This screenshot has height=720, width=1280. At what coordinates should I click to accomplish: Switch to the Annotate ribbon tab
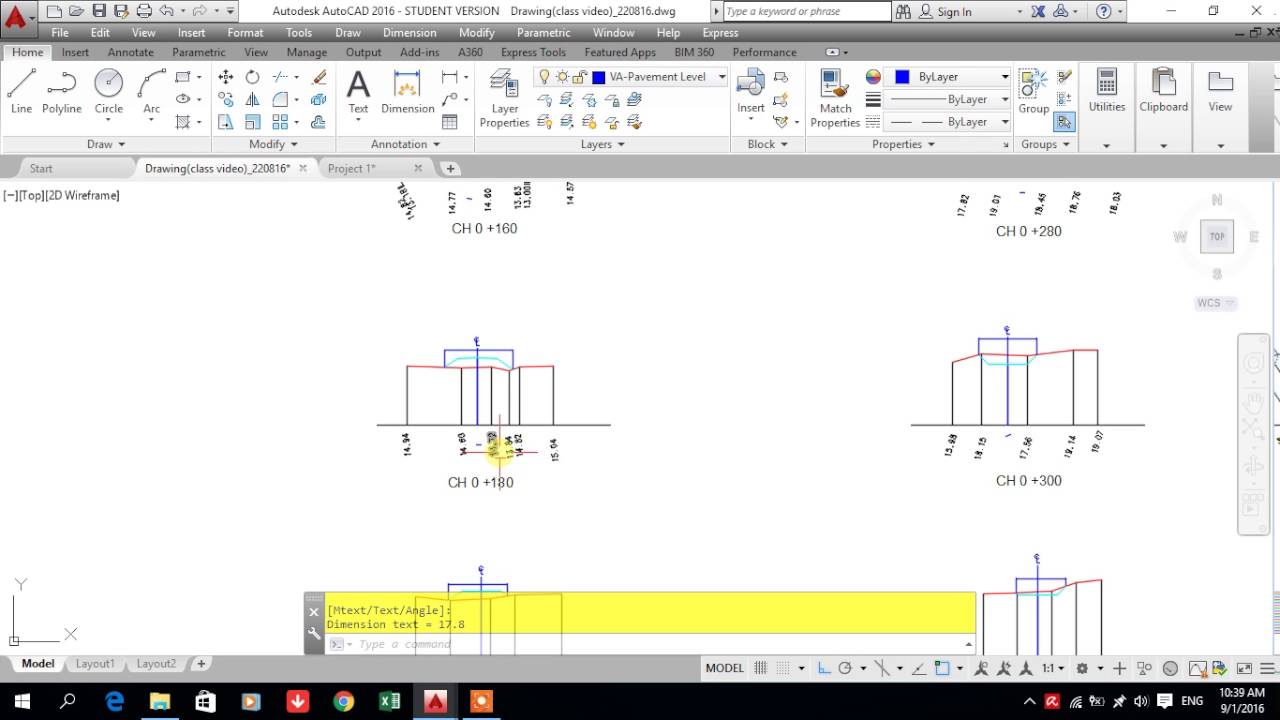131,52
